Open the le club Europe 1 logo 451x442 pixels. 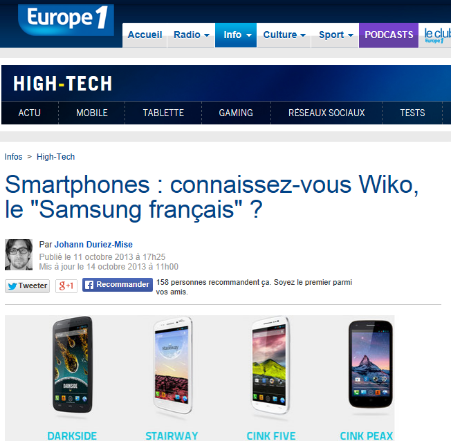pyautogui.click(x=437, y=35)
